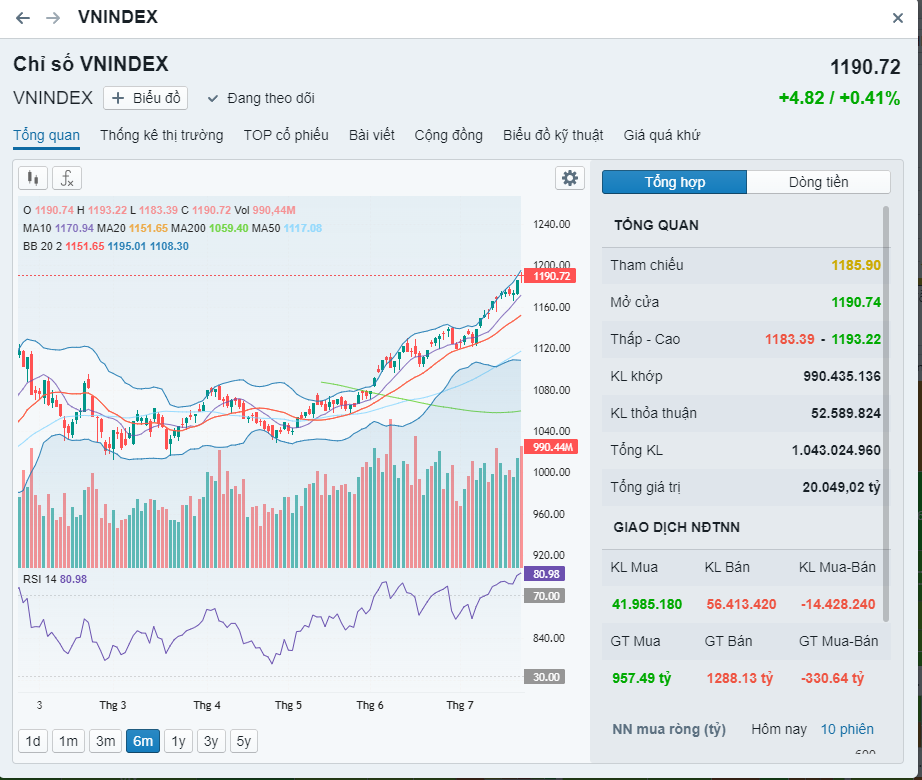The image size is (922, 780).
Task: Select the 3m time range
Action: (x=104, y=741)
